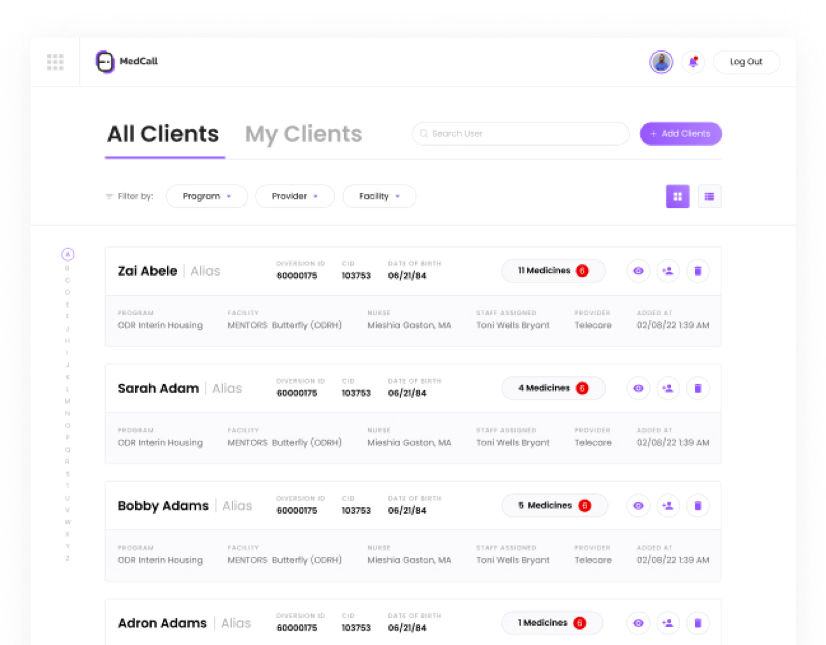Click the Log Out button

tap(746, 62)
